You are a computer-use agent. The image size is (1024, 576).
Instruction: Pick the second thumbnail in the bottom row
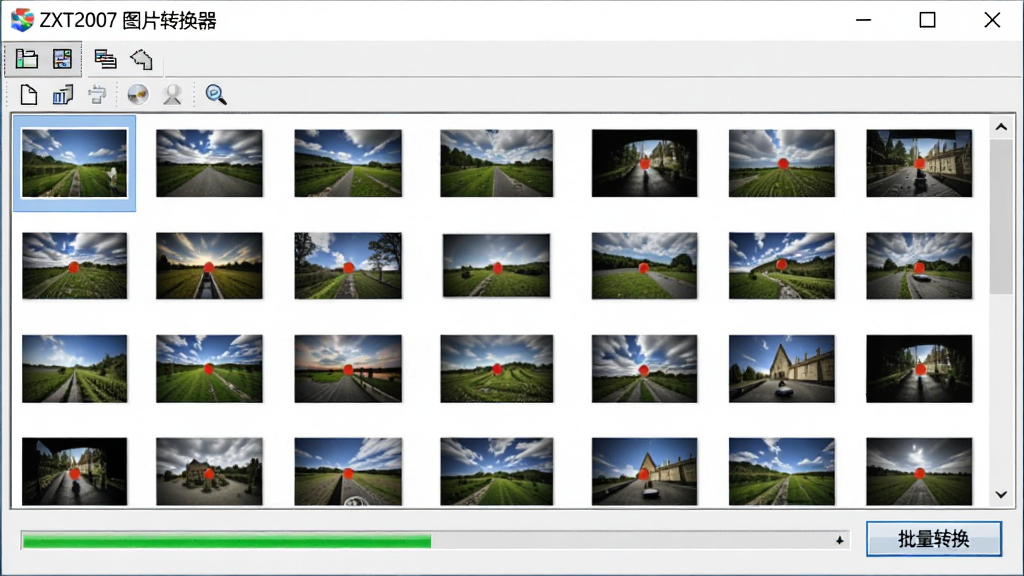click(x=209, y=472)
